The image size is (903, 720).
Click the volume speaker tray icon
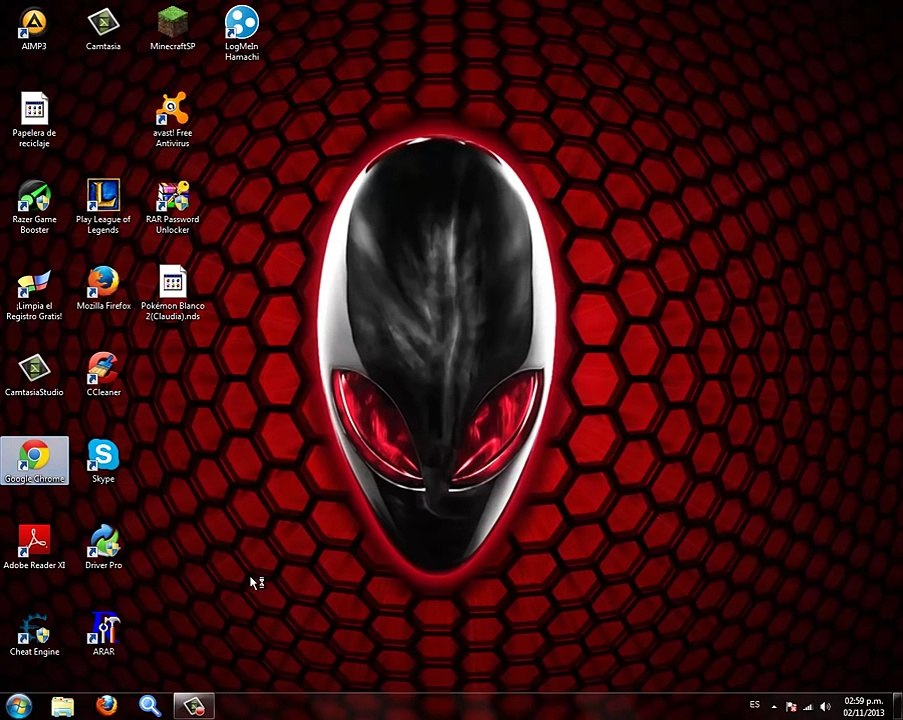point(825,707)
